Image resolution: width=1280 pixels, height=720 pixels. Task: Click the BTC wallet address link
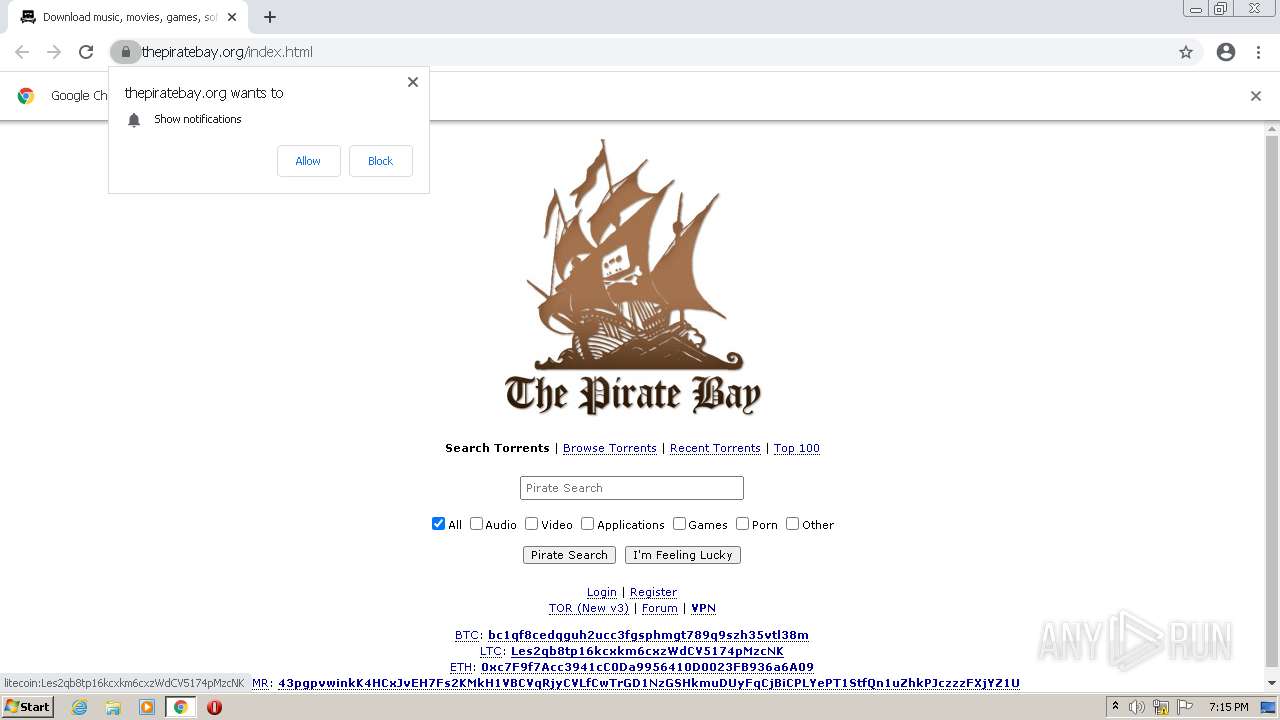(x=648, y=635)
